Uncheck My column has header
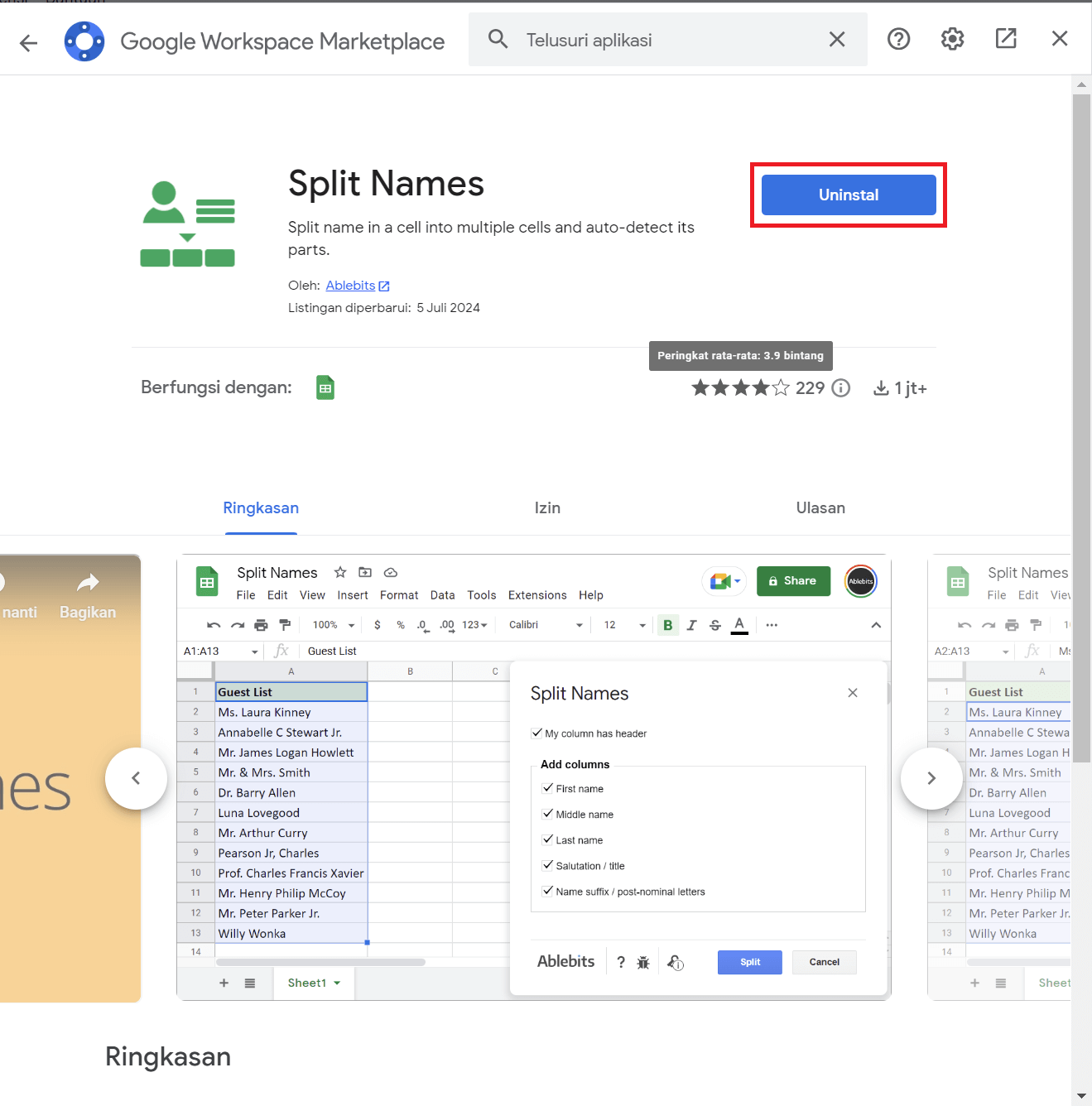 (536, 733)
